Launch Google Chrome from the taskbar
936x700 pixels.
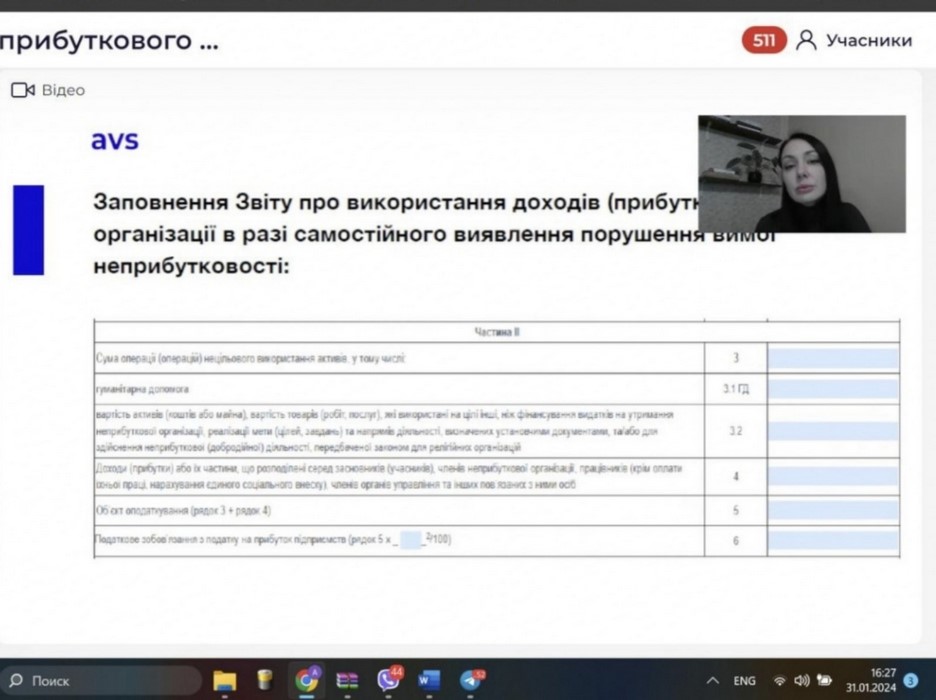(307, 681)
